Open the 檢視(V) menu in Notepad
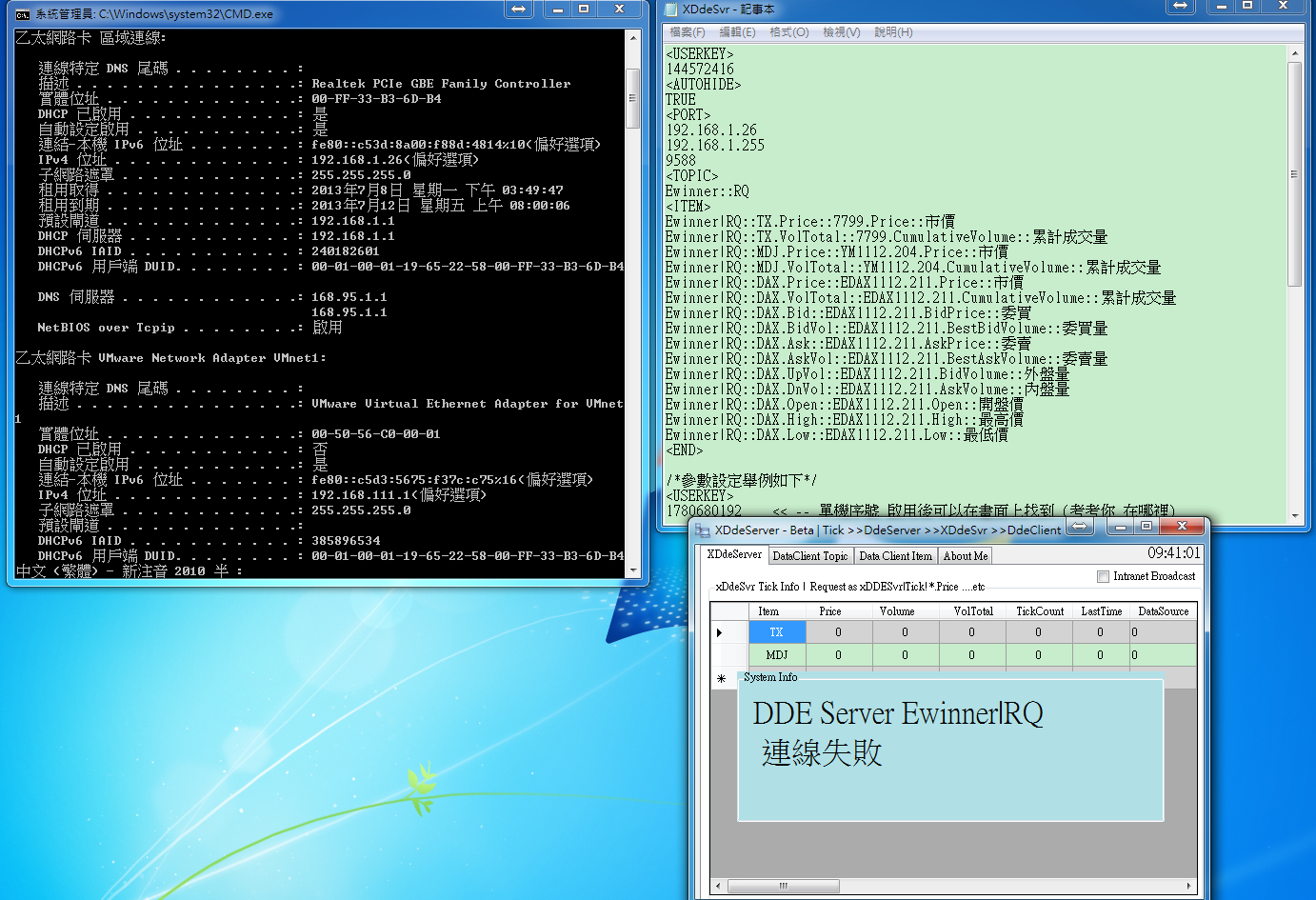The height and width of the screenshot is (900, 1316). pyautogui.click(x=842, y=32)
